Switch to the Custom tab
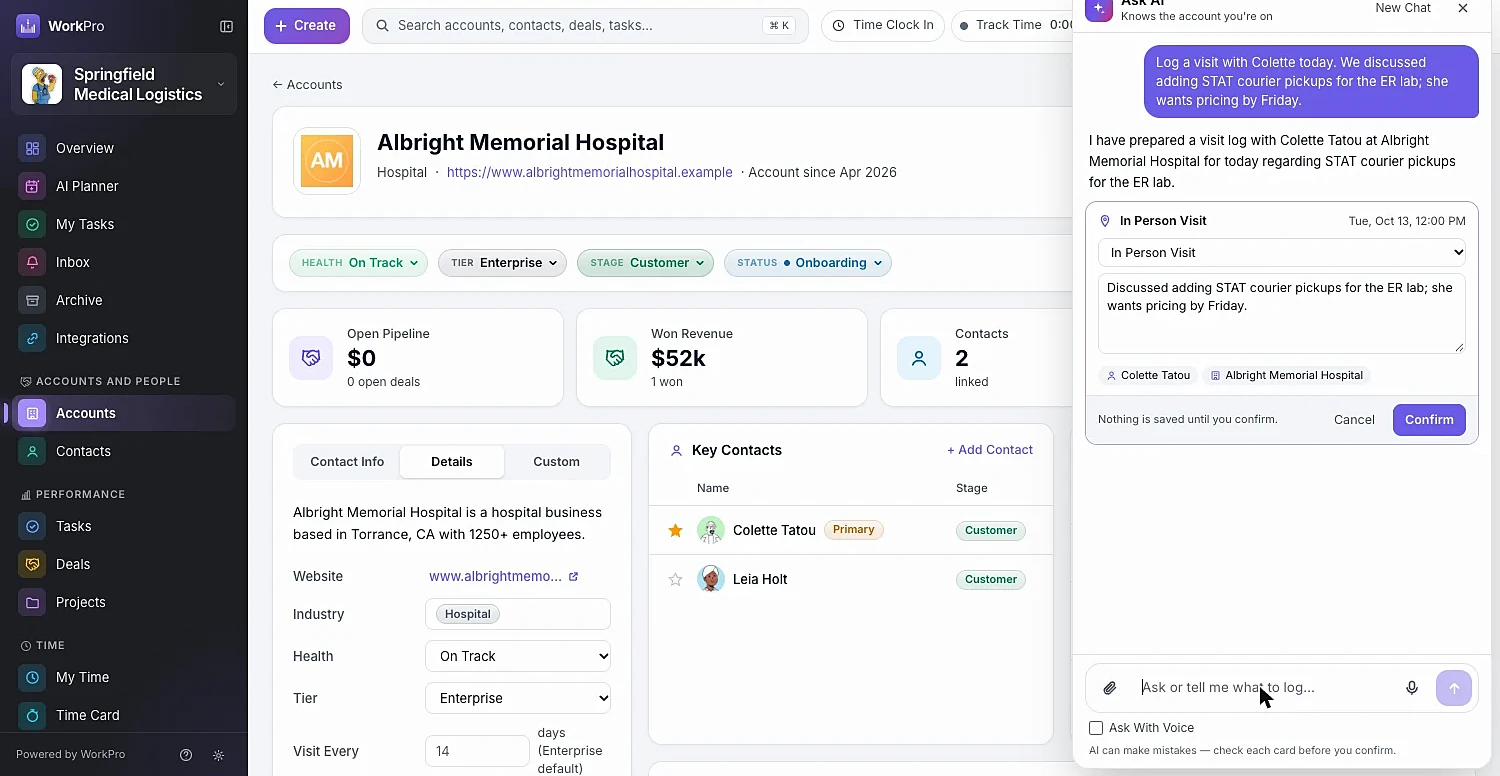The width and height of the screenshot is (1500, 776). coord(556,462)
